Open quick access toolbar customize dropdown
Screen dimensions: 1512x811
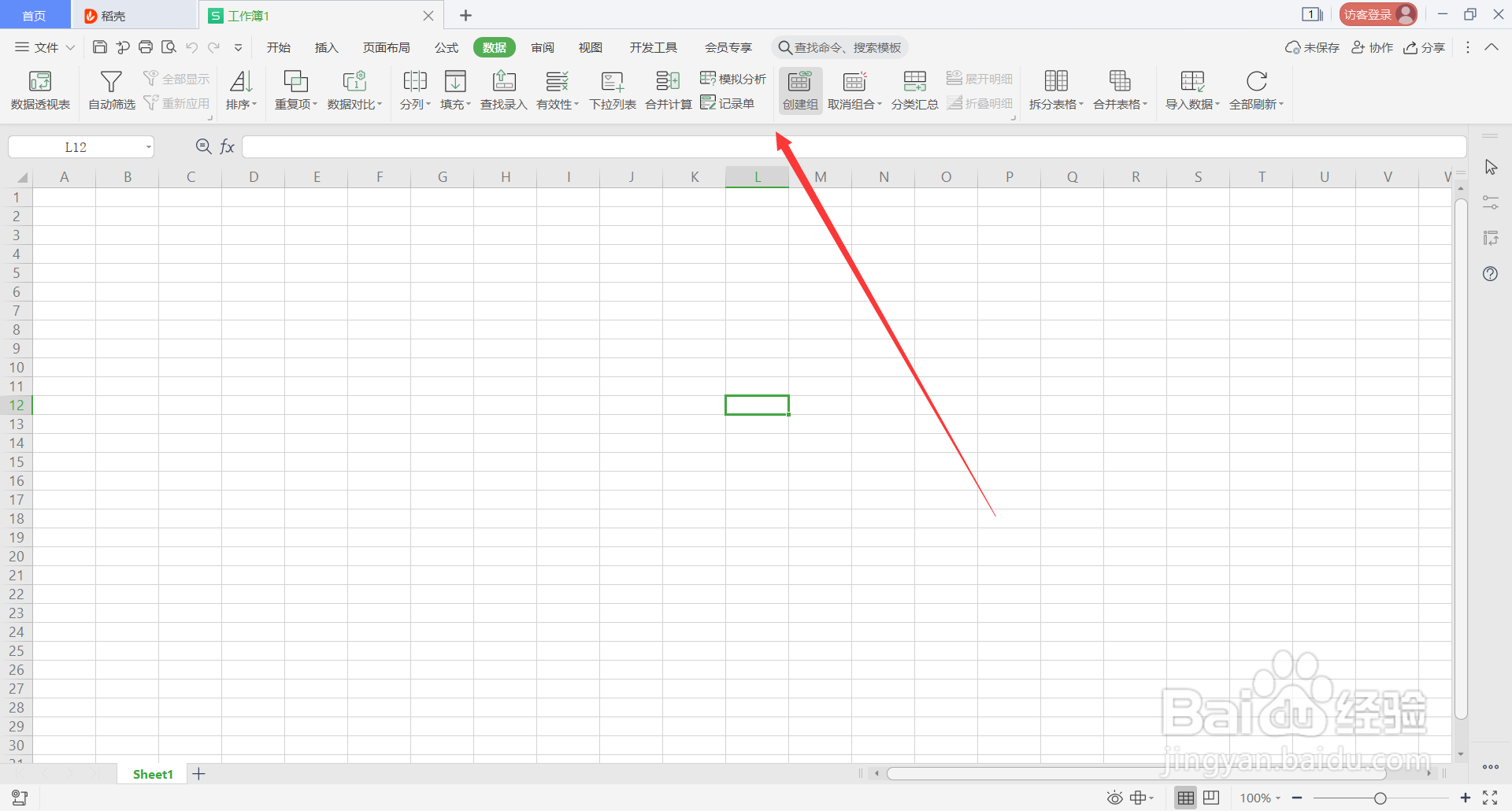pos(238,47)
